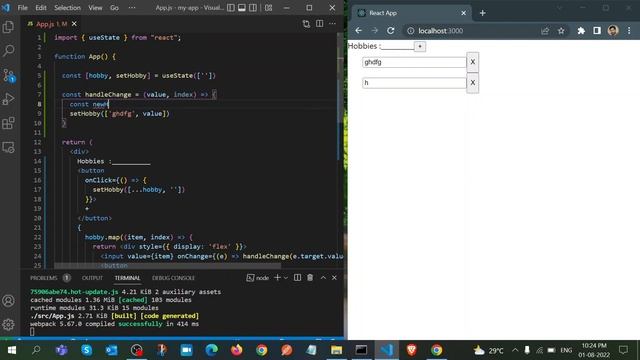
Task: Open the Accounts menu in VS Code
Action: pyautogui.click(x=8, y=301)
